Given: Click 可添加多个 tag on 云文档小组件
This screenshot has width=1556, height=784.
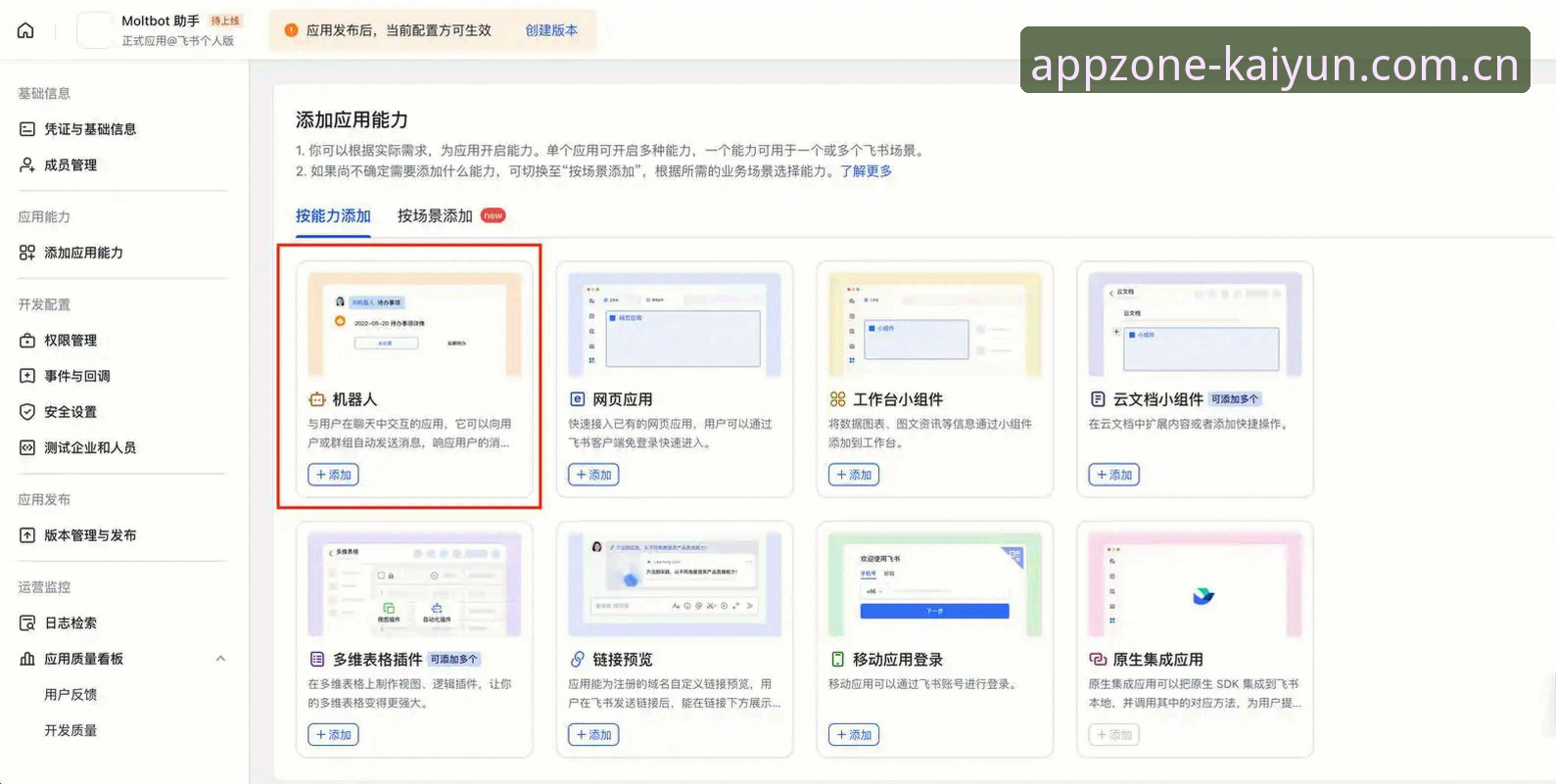Looking at the screenshot, I should click(1235, 399).
